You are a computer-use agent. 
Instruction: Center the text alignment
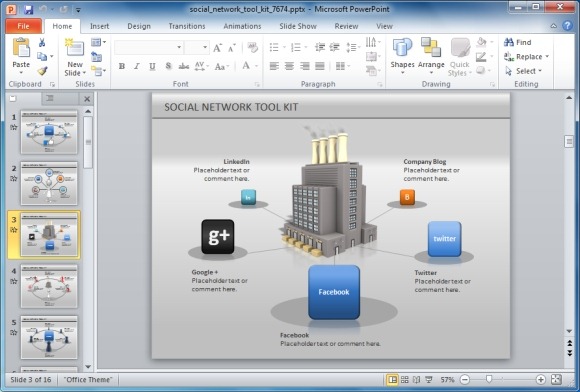(289, 66)
